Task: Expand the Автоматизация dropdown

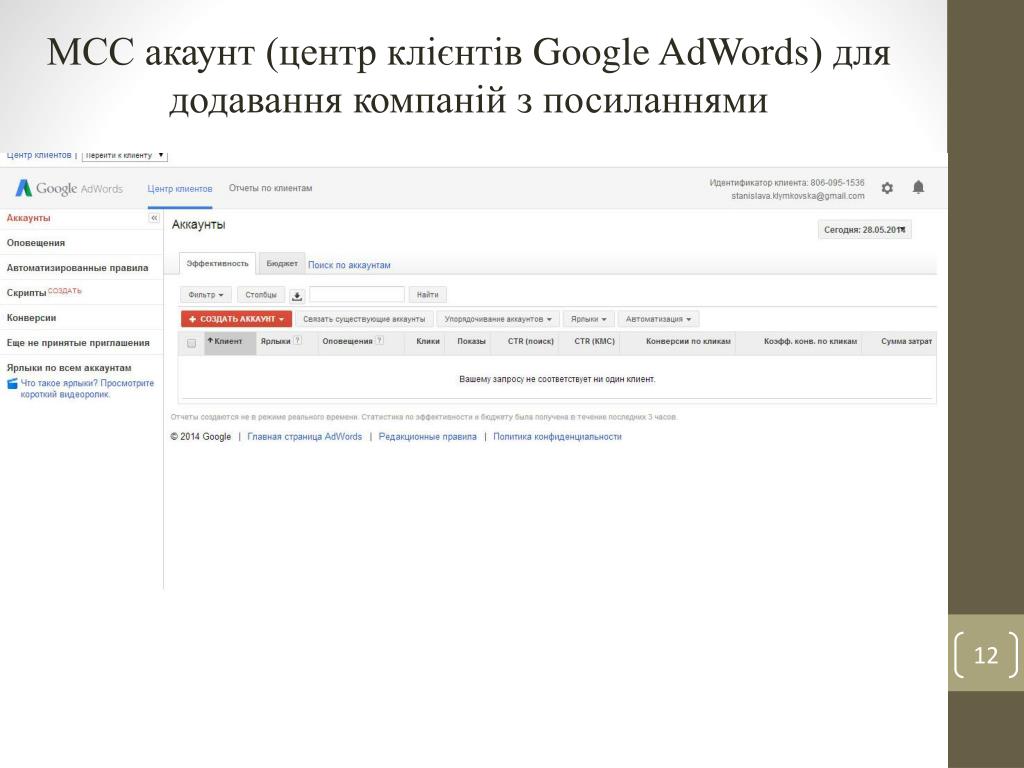Action: click(x=658, y=319)
